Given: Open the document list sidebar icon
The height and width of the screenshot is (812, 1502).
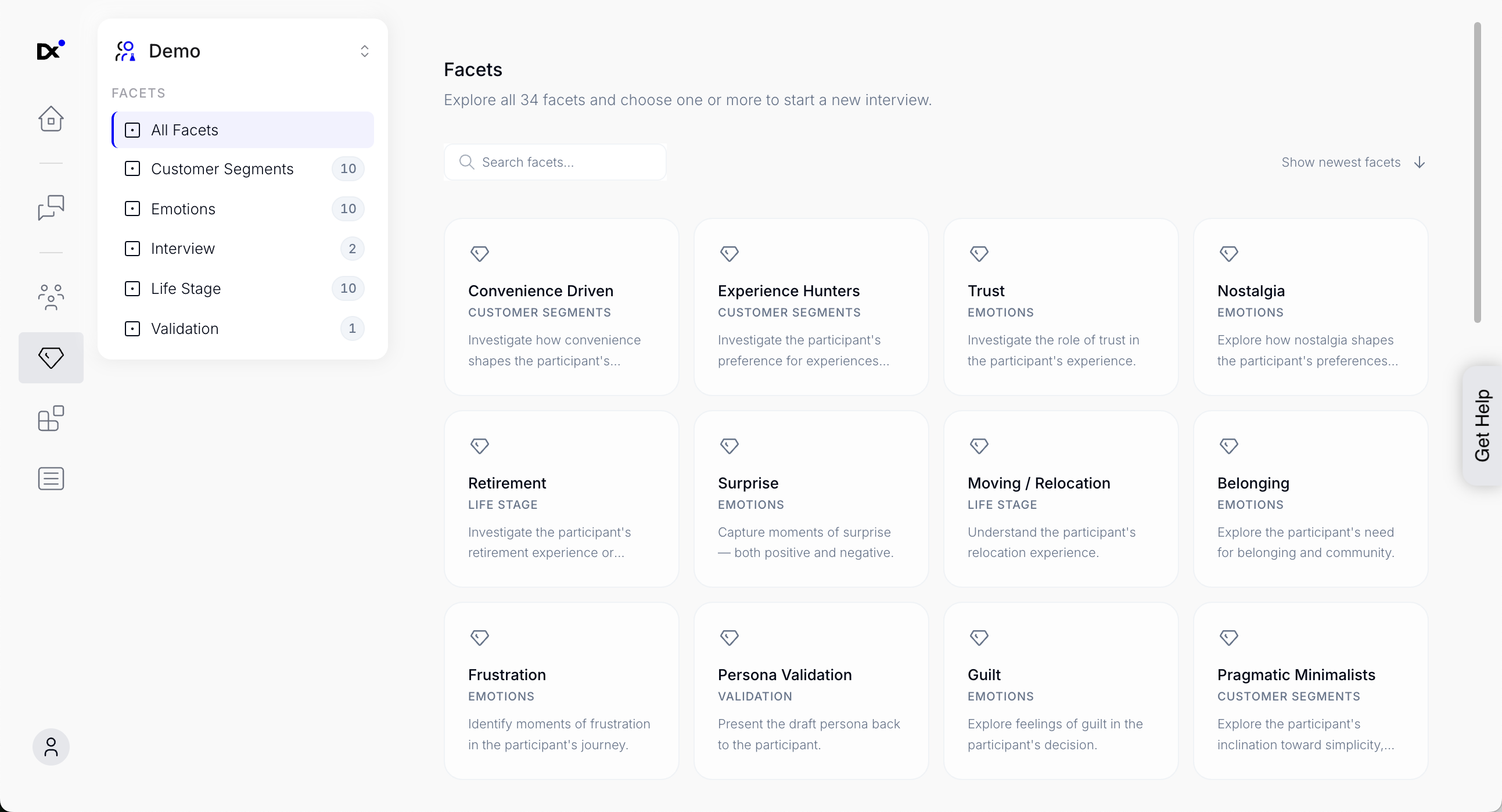Looking at the screenshot, I should [51, 479].
